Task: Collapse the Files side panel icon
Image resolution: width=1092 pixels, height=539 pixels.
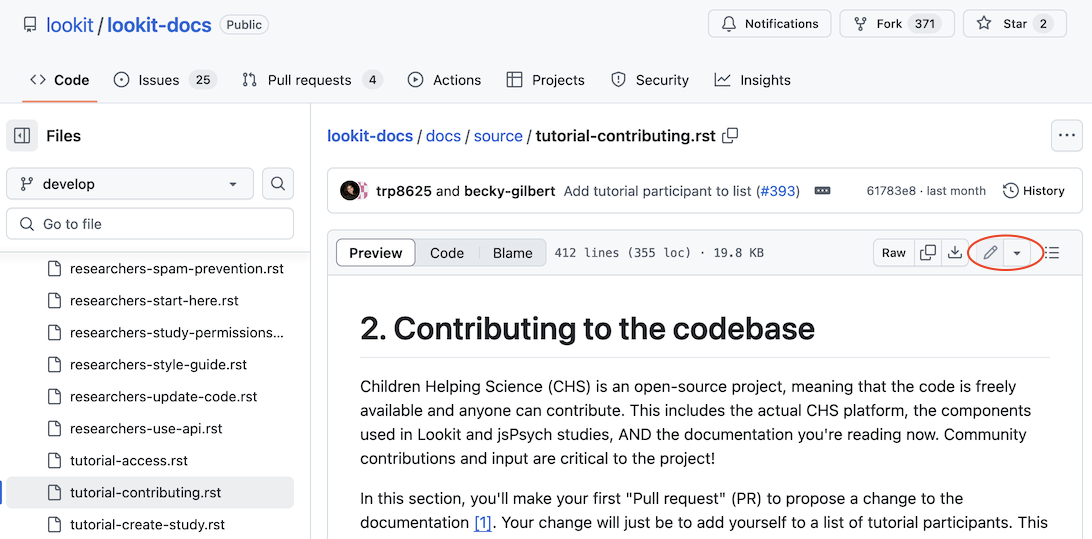Action: 22,136
